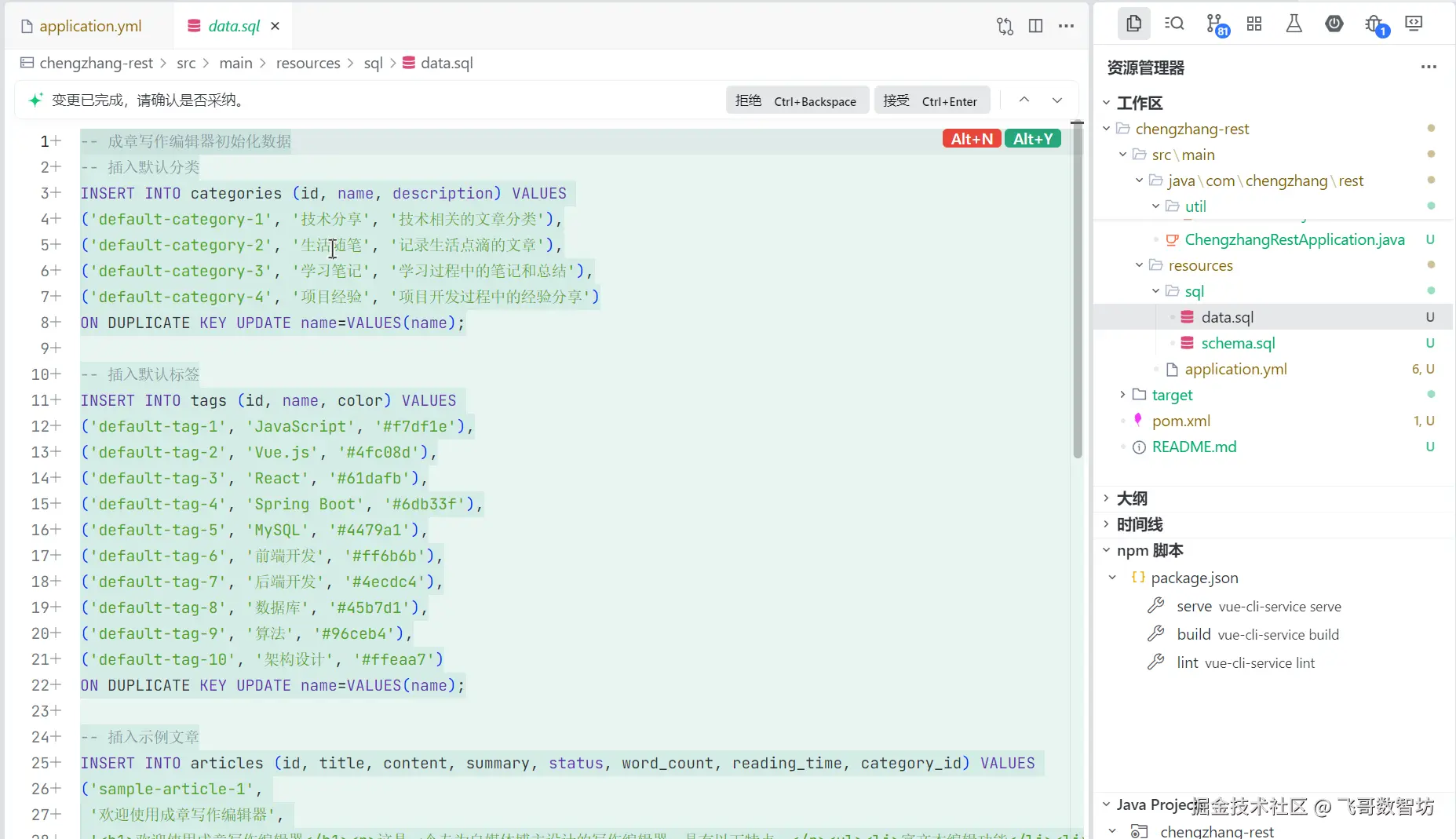This screenshot has width=1456, height=839.
Task: Collapse the util folder
Action: pos(1155,206)
